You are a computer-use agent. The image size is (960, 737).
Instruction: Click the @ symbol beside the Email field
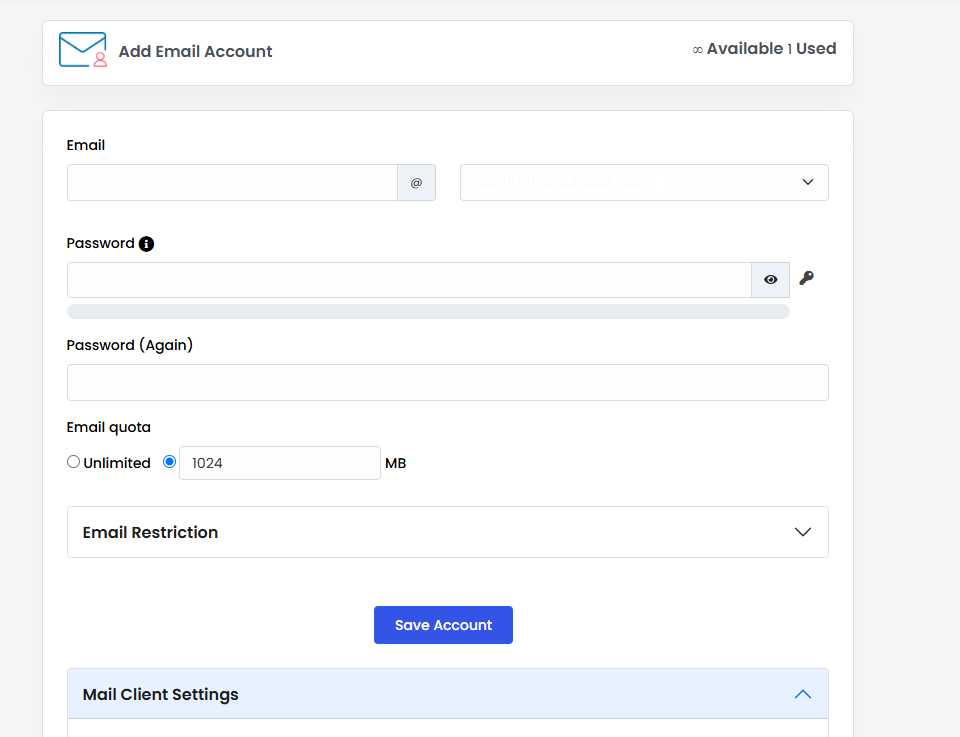(416, 183)
